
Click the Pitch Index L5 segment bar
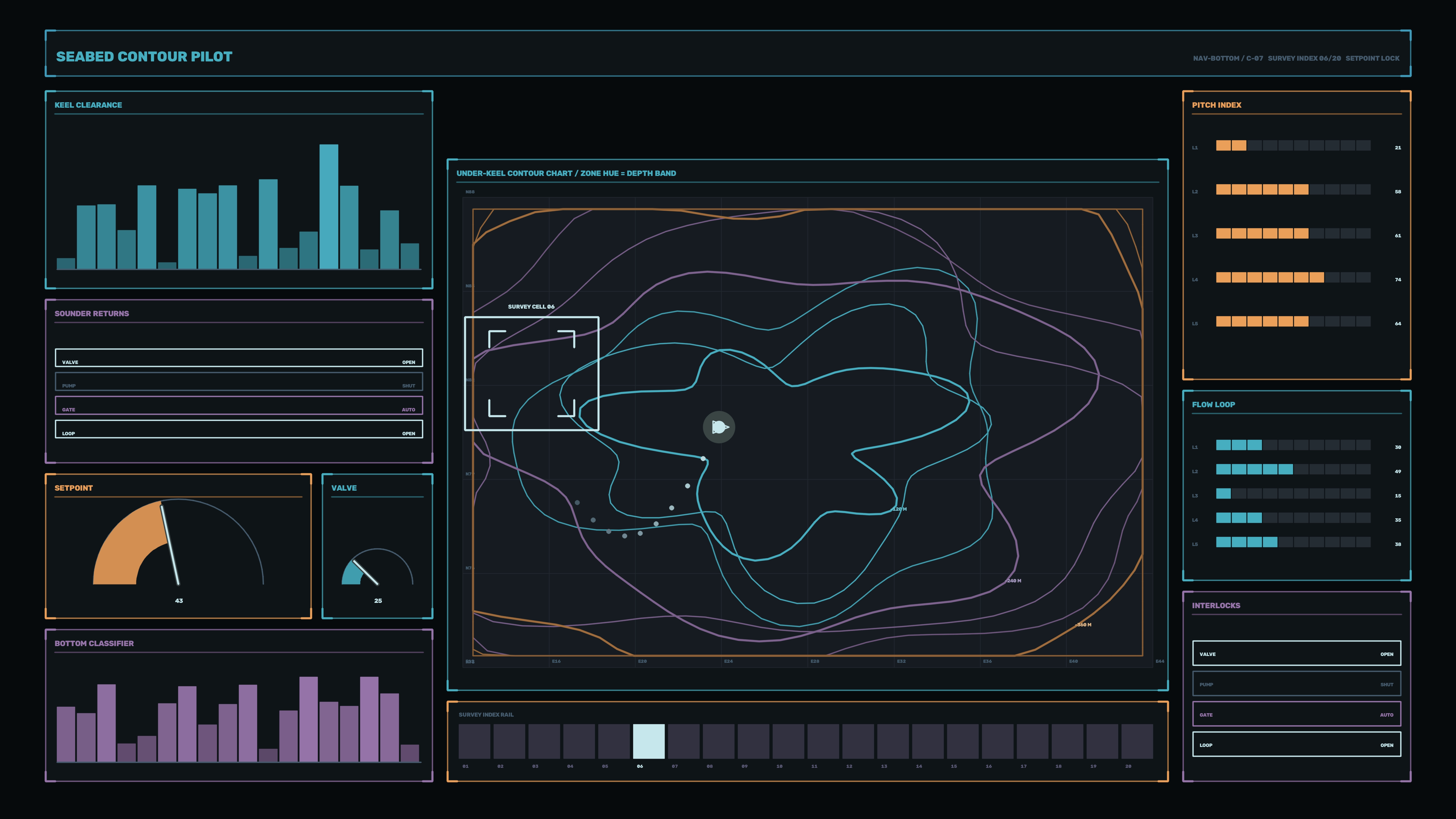(1293, 322)
